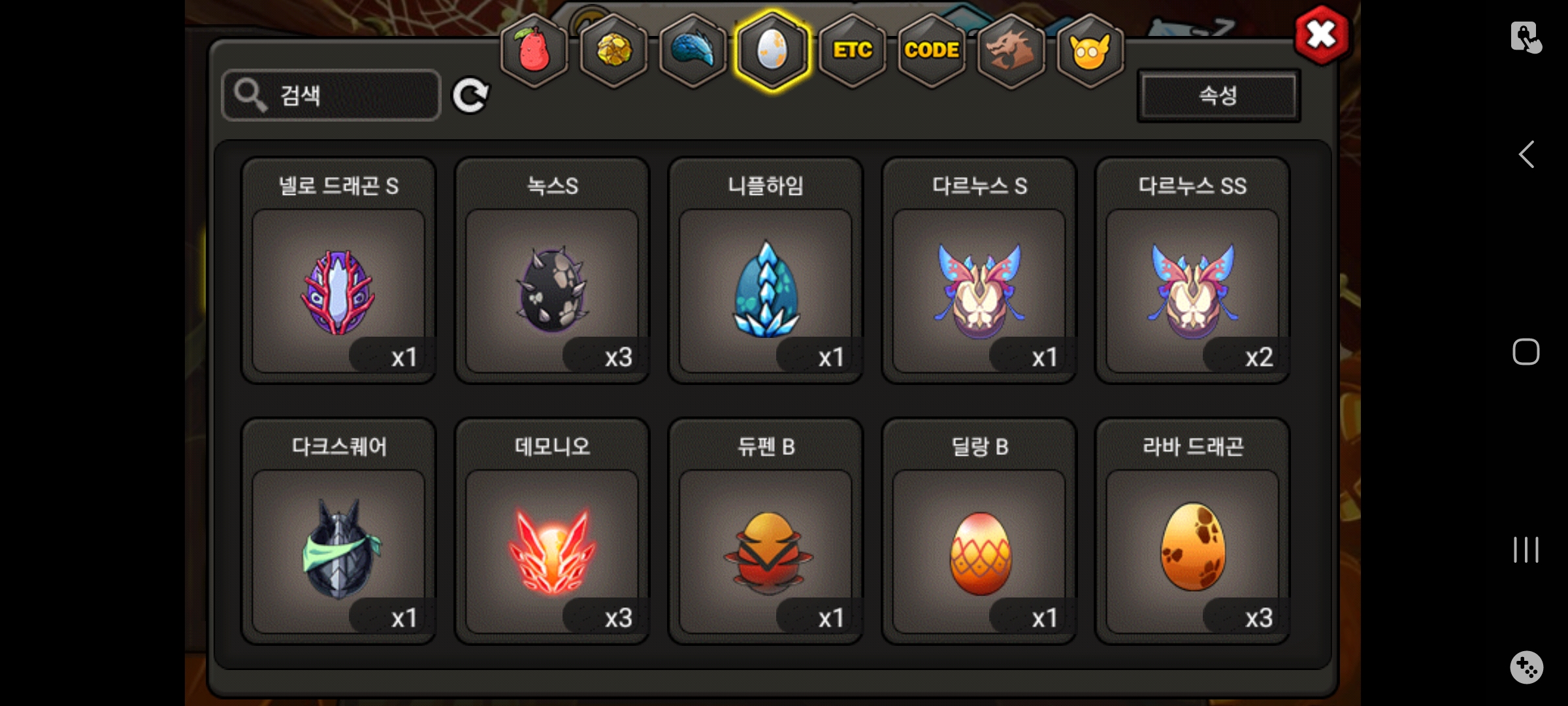The width and height of the screenshot is (1568, 706).
Task: Tap the Android back arrow
Action: point(1526,155)
